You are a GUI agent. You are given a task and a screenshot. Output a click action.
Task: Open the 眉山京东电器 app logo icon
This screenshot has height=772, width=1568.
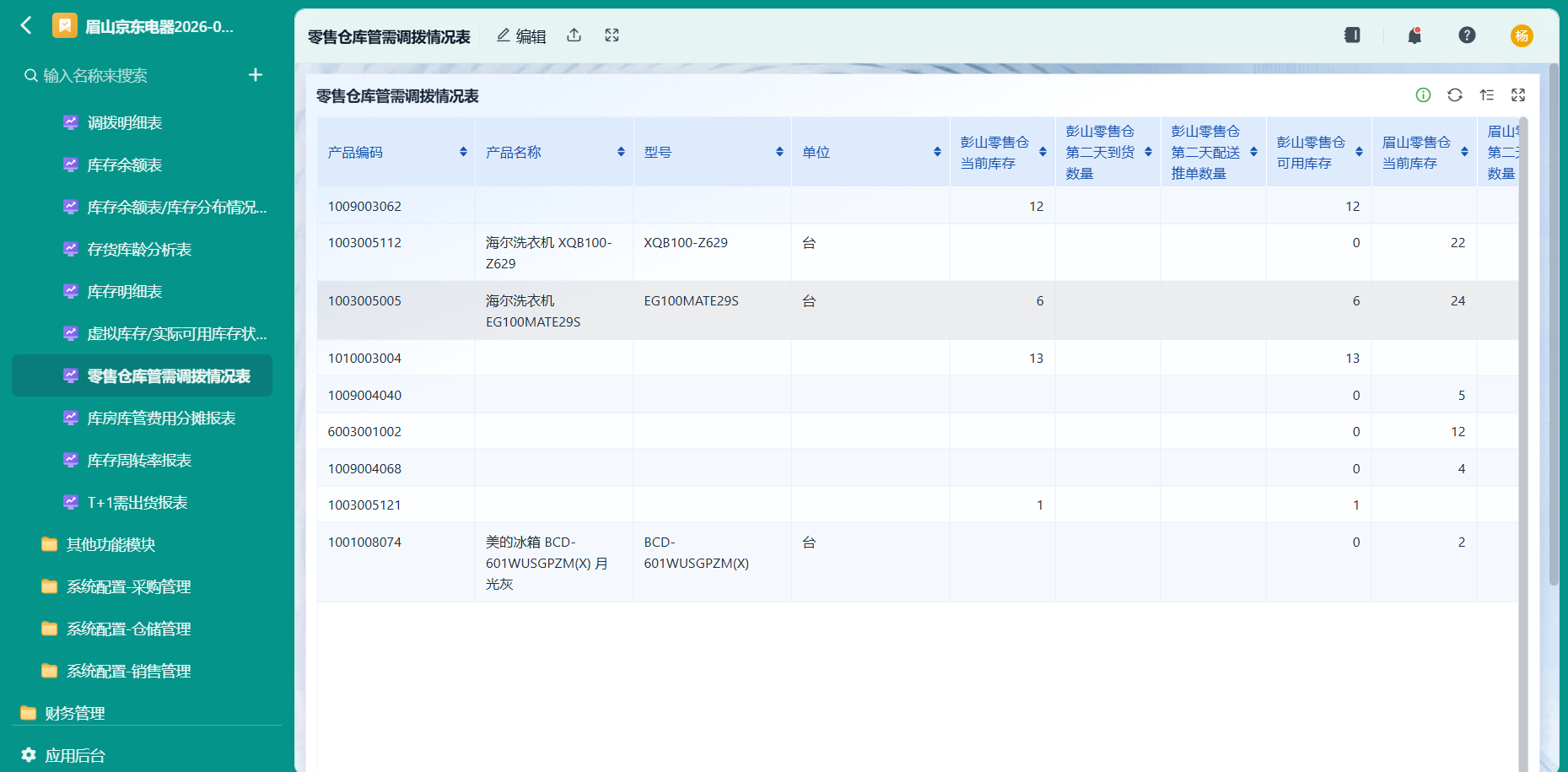pyautogui.click(x=64, y=25)
